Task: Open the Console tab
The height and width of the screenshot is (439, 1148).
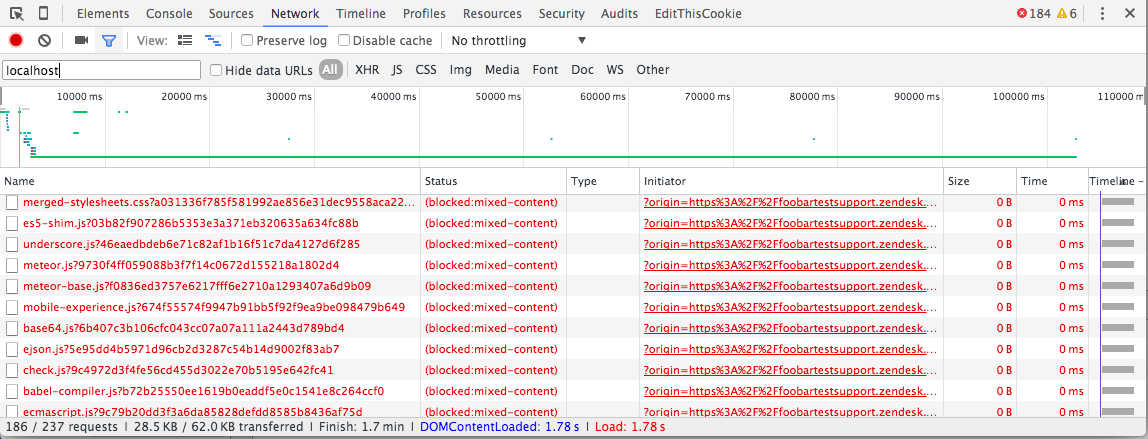Action: (169, 13)
